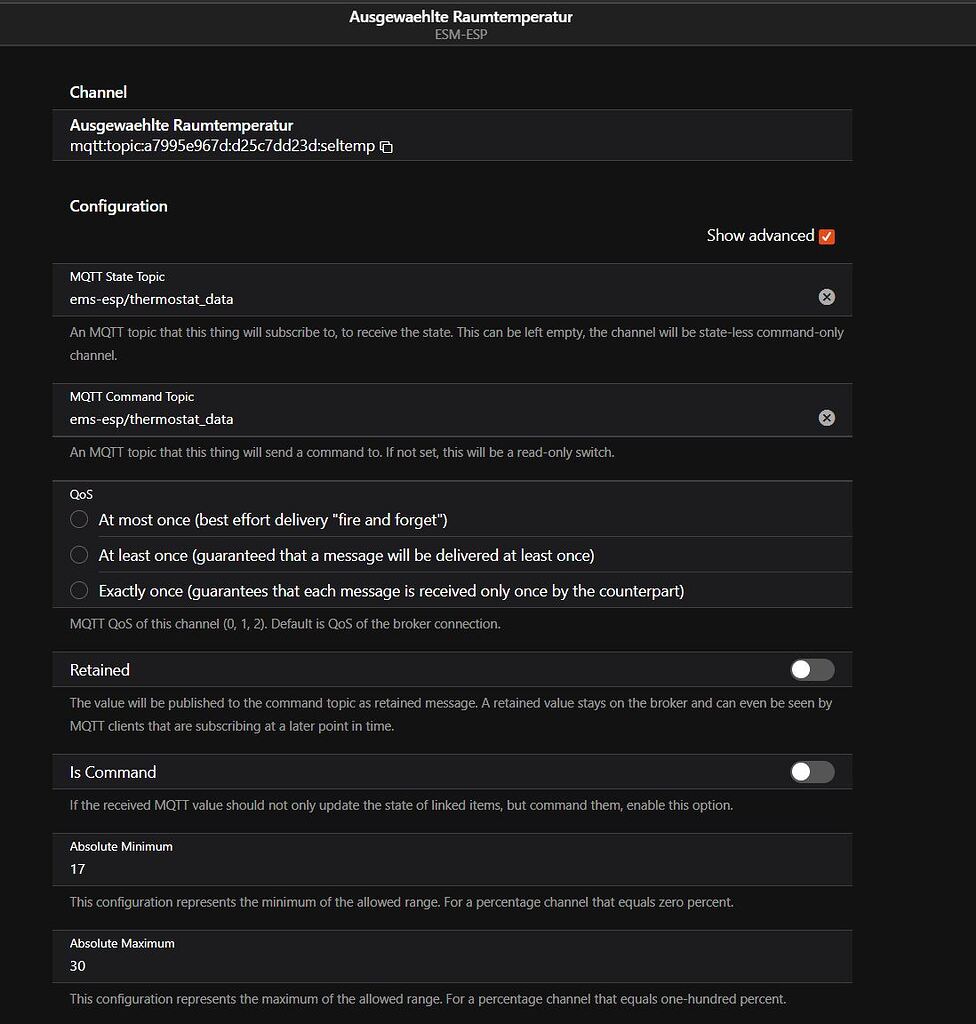This screenshot has width=976, height=1024.
Task: Click the QoS section label
Action: click(81, 494)
